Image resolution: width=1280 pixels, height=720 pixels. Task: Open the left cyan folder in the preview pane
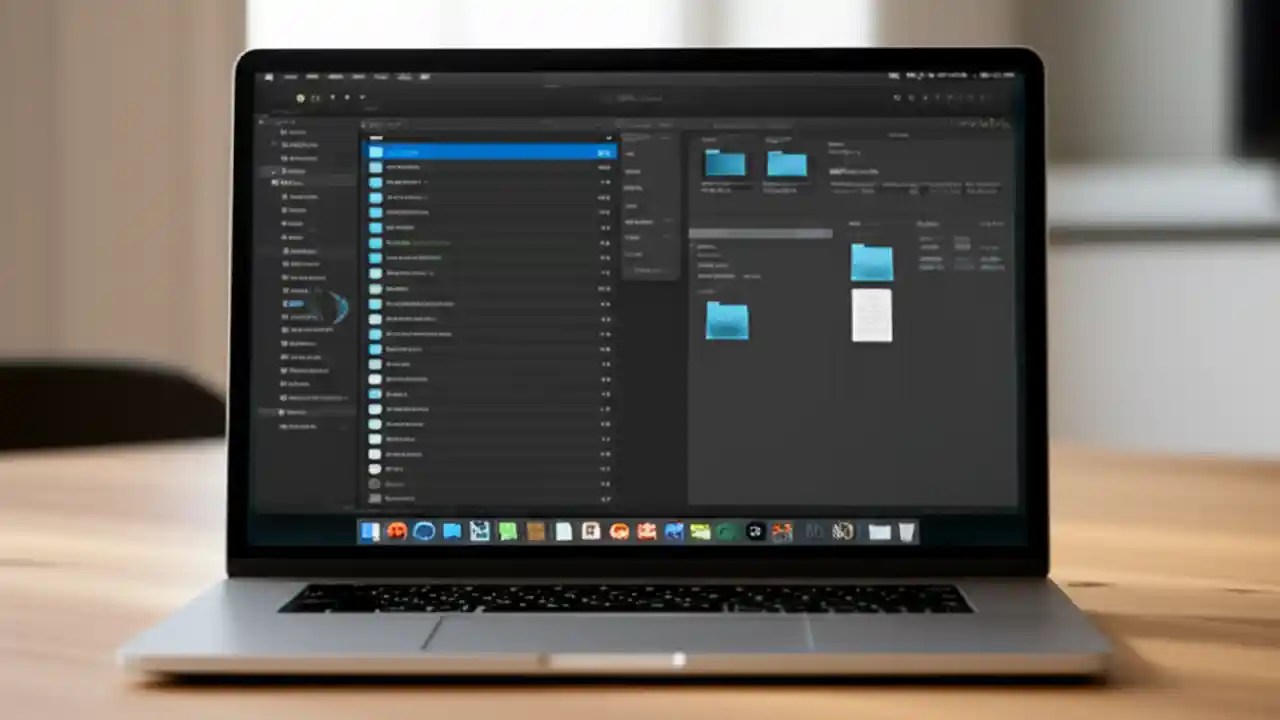pos(725,162)
